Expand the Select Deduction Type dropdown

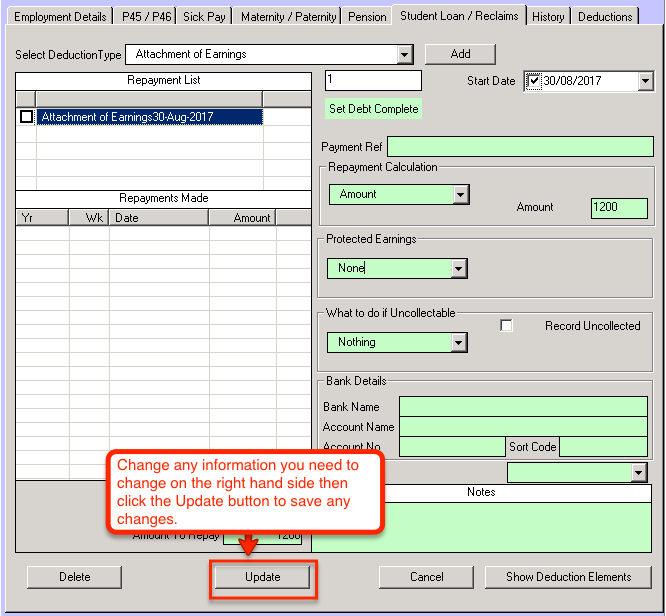click(x=404, y=54)
